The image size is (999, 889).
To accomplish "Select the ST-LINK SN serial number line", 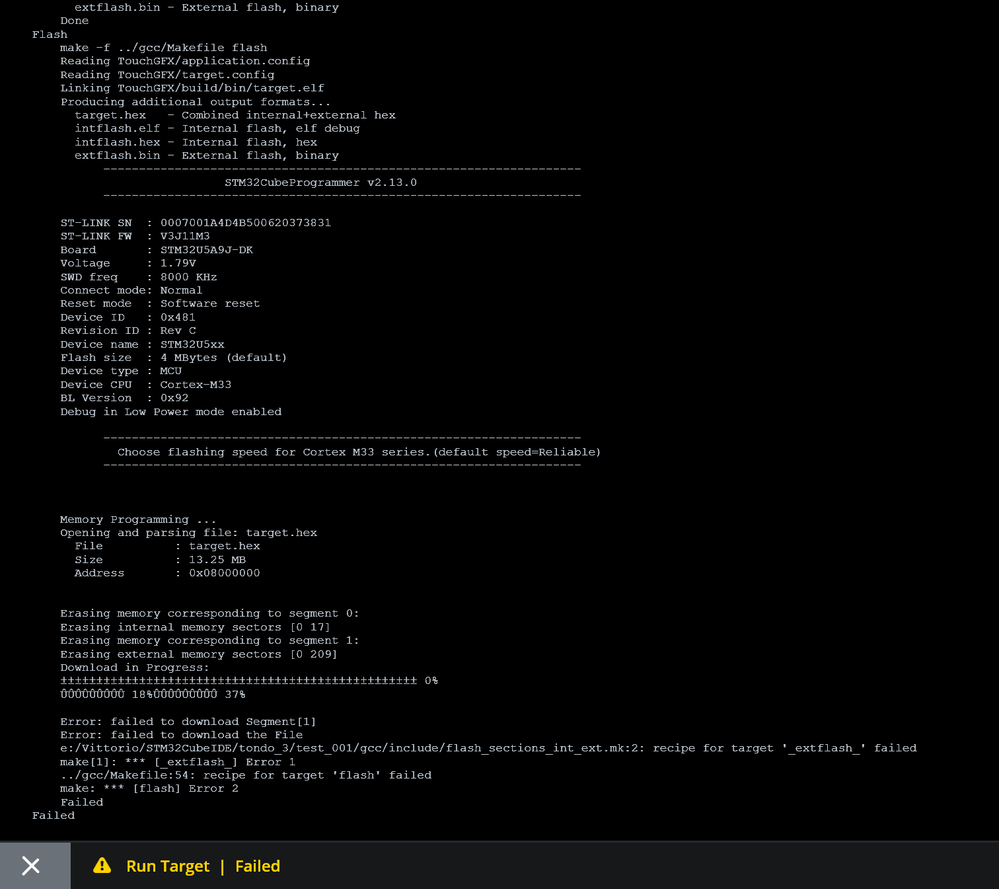I will 196,222.
